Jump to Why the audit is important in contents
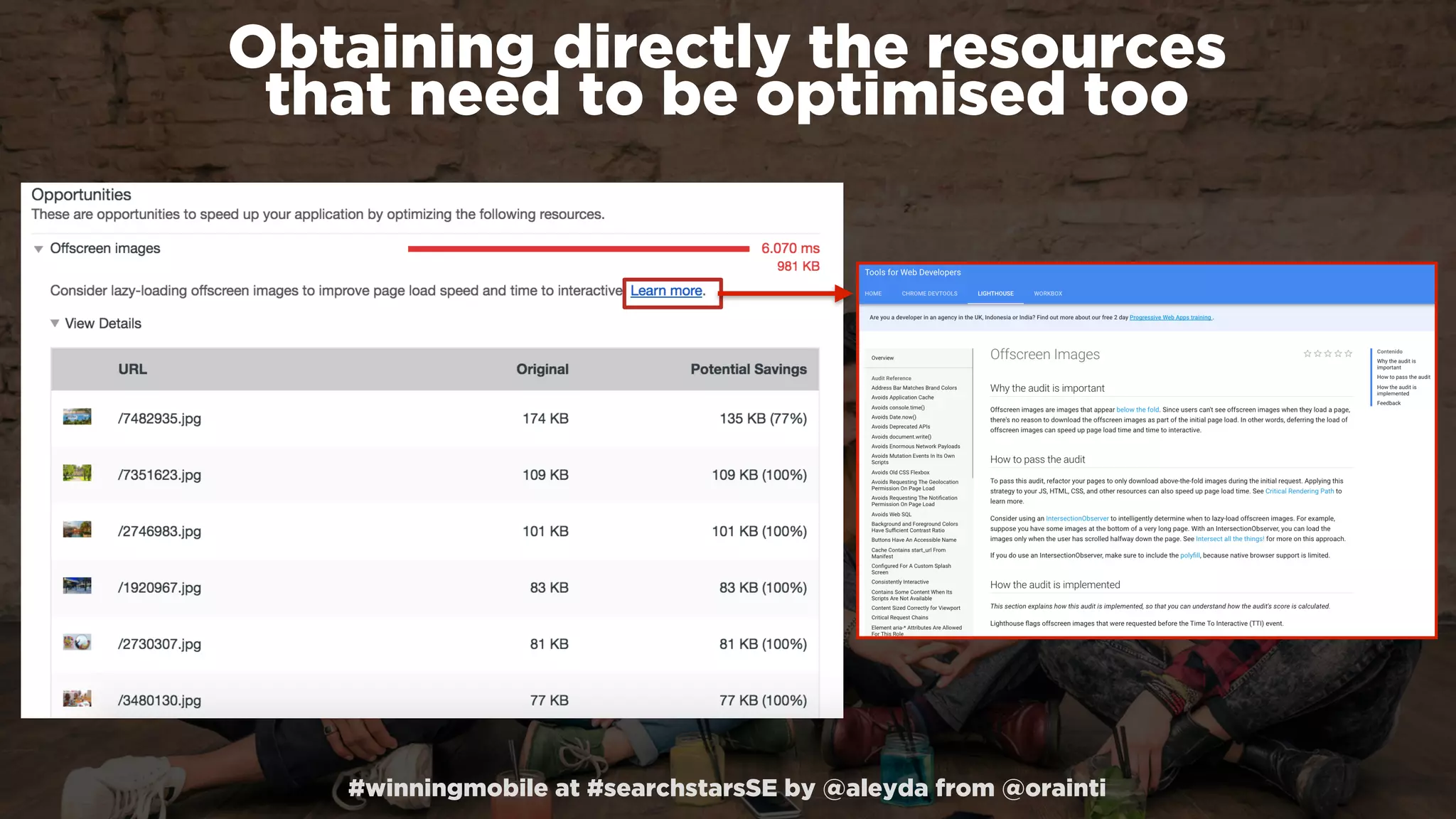Screen dimensions: 1456x819 (x=1396, y=364)
